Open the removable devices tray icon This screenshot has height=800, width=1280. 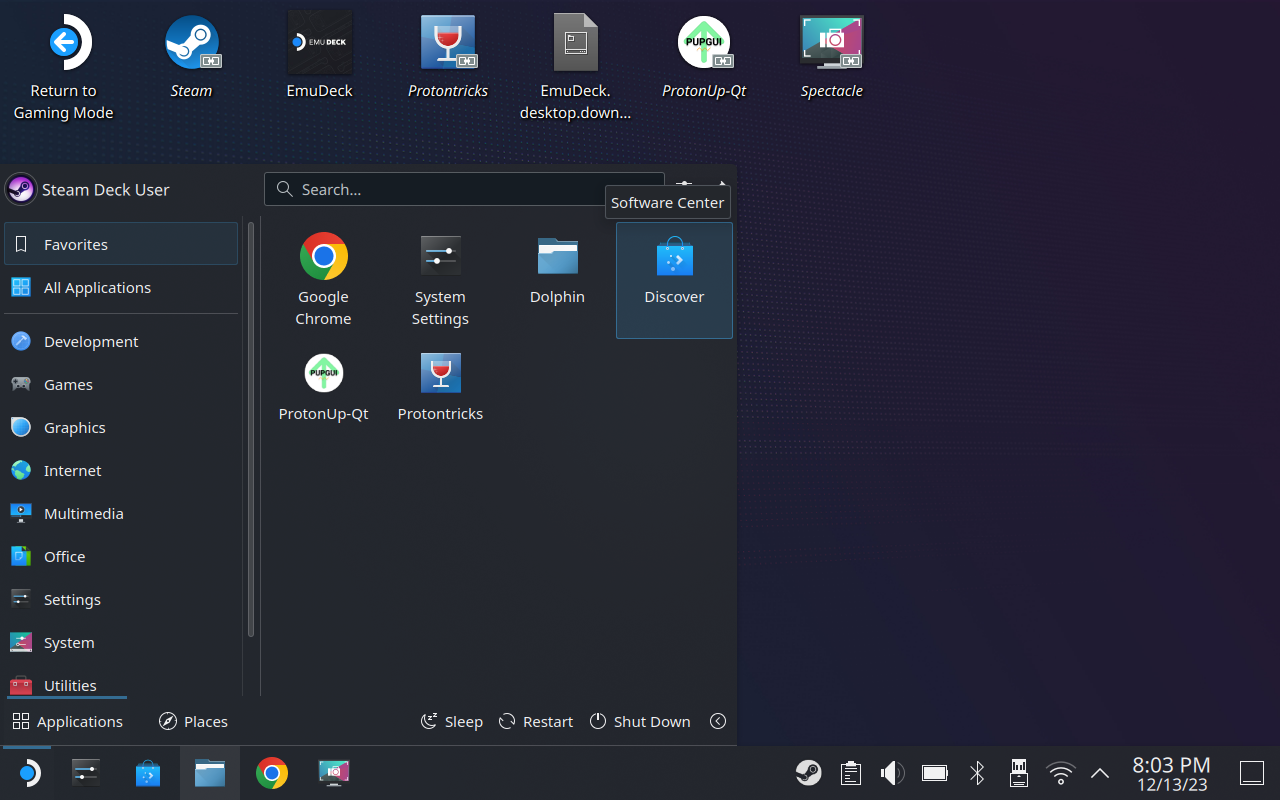(x=1019, y=773)
